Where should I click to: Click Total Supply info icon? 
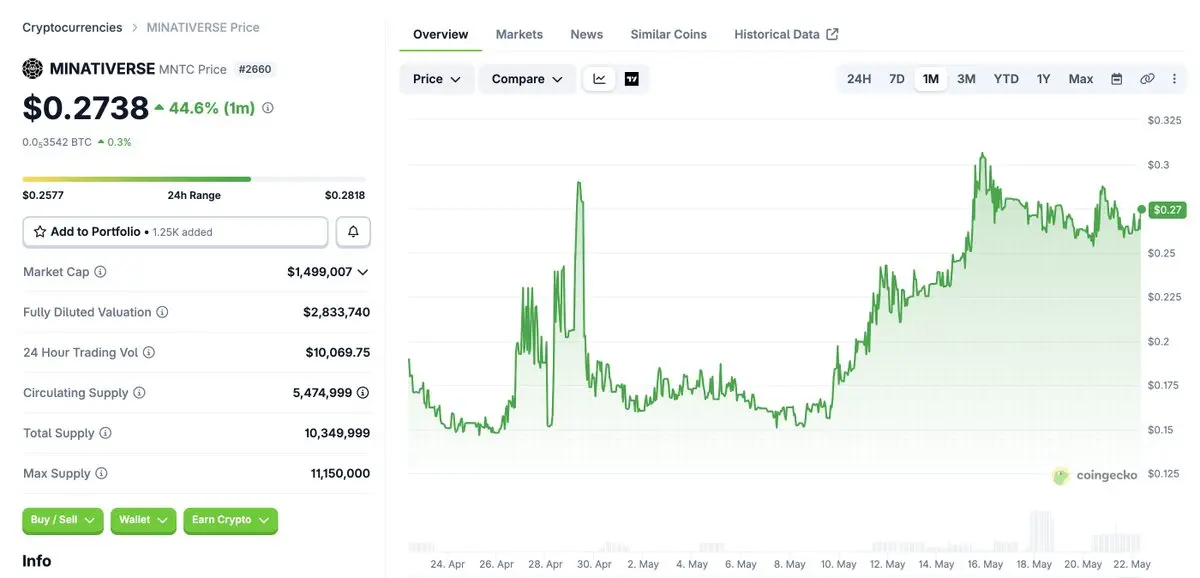coord(105,433)
